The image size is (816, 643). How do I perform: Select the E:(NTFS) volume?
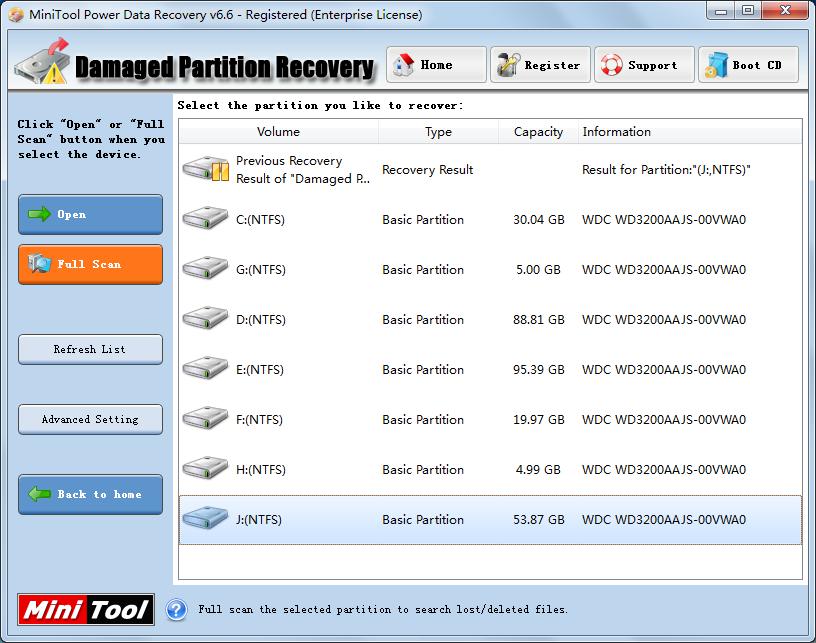490,369
